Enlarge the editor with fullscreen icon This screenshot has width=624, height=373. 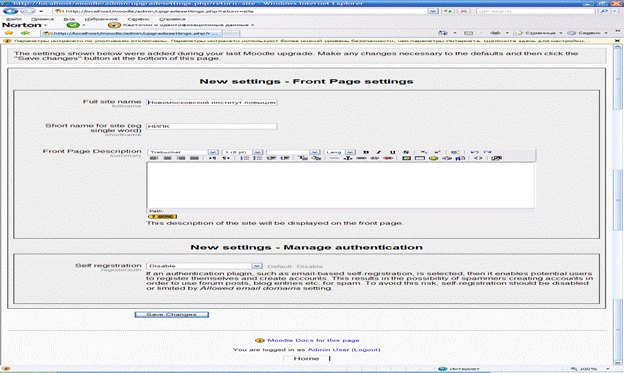coord(496,158)
